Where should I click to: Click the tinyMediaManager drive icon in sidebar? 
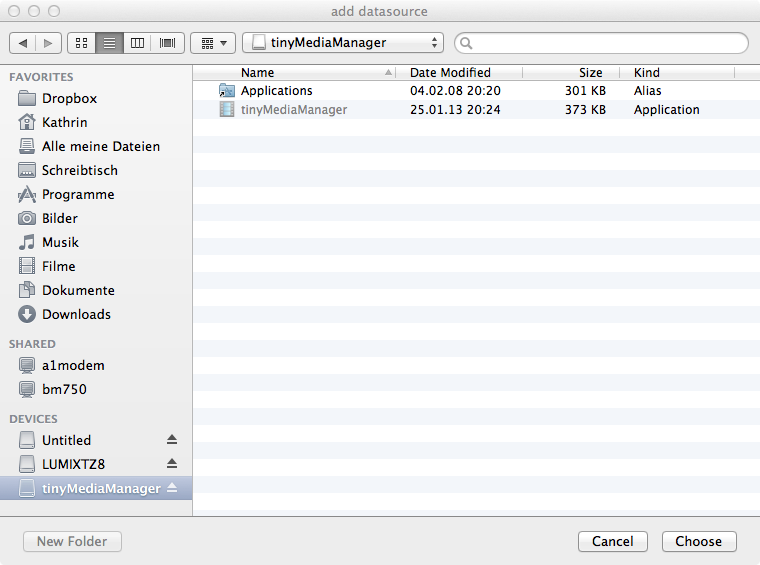click(x=27, y=488)
